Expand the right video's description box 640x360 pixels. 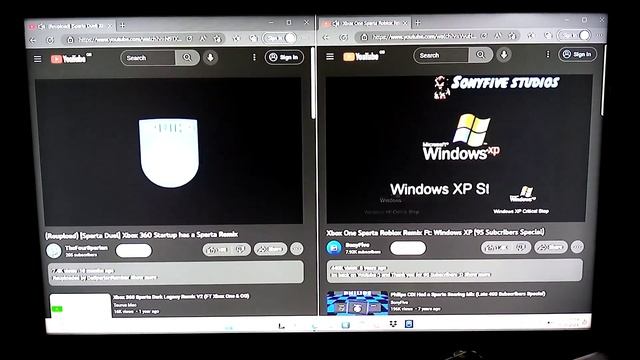455,270
